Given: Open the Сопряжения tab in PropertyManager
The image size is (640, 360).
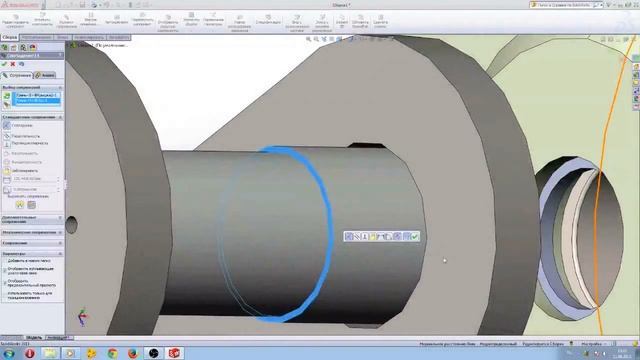Looking at the screenshot, I should (x=17, y=76).
